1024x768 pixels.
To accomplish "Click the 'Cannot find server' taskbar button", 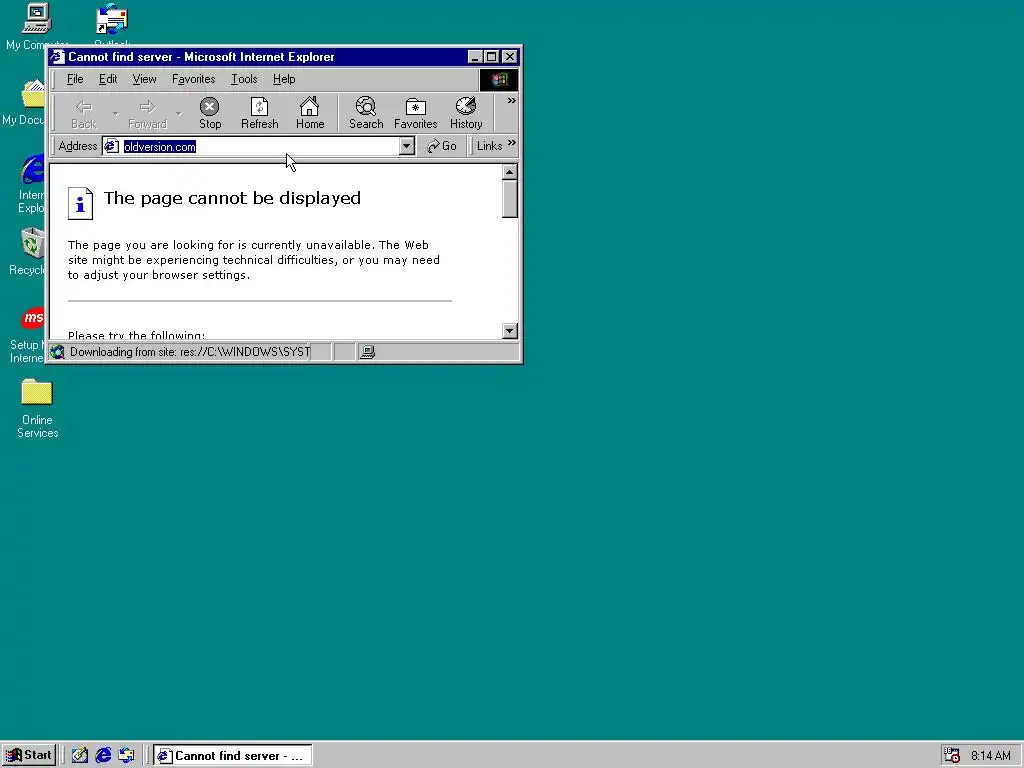I will pos(232,756).
